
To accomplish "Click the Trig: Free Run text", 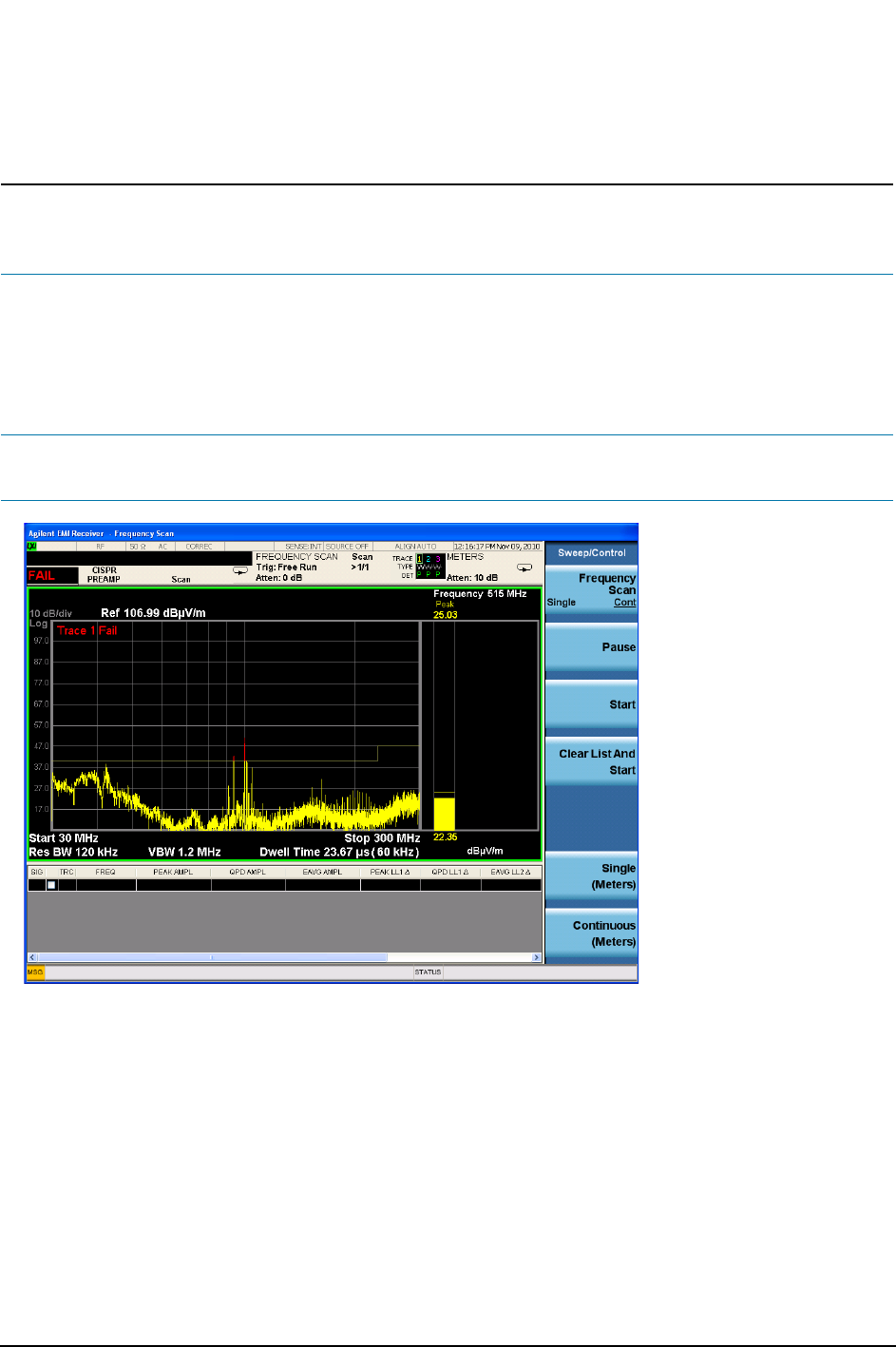I will click(286, 568).
